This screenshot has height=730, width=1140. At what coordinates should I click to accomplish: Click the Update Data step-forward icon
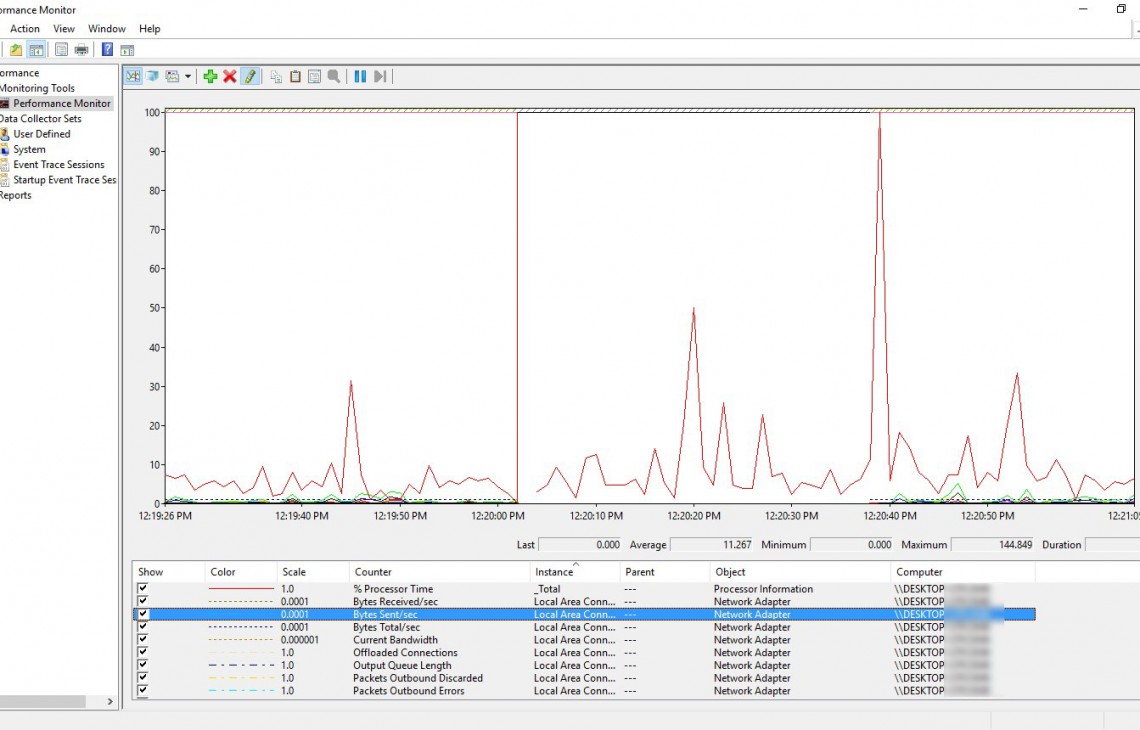(x=380, y=76)
